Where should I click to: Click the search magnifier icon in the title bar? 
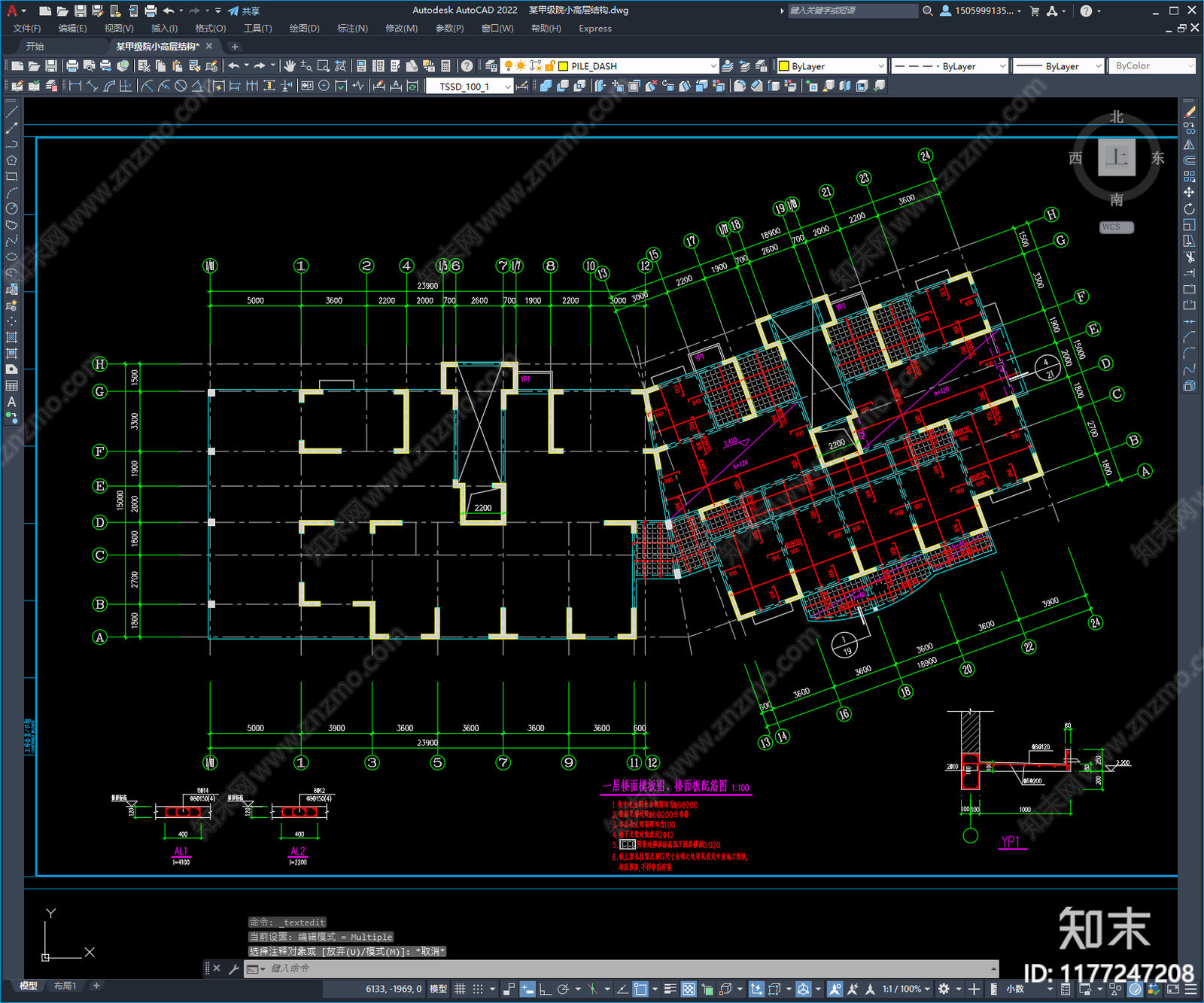(928, 11)
